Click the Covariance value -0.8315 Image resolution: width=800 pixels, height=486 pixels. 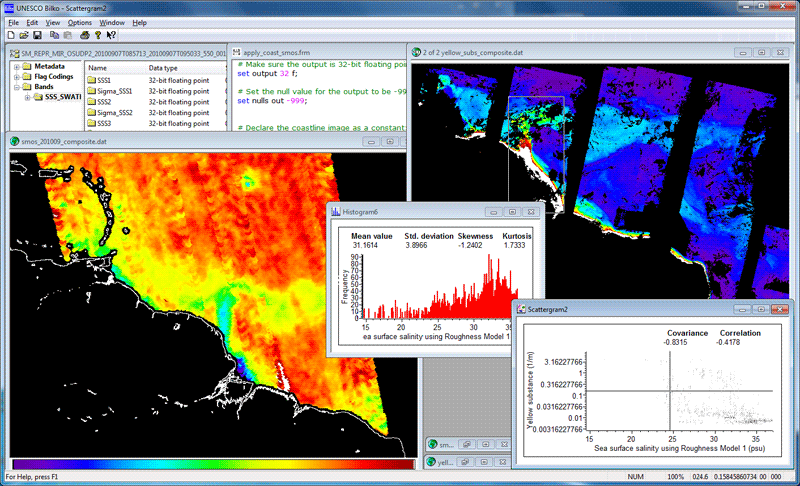675,342
